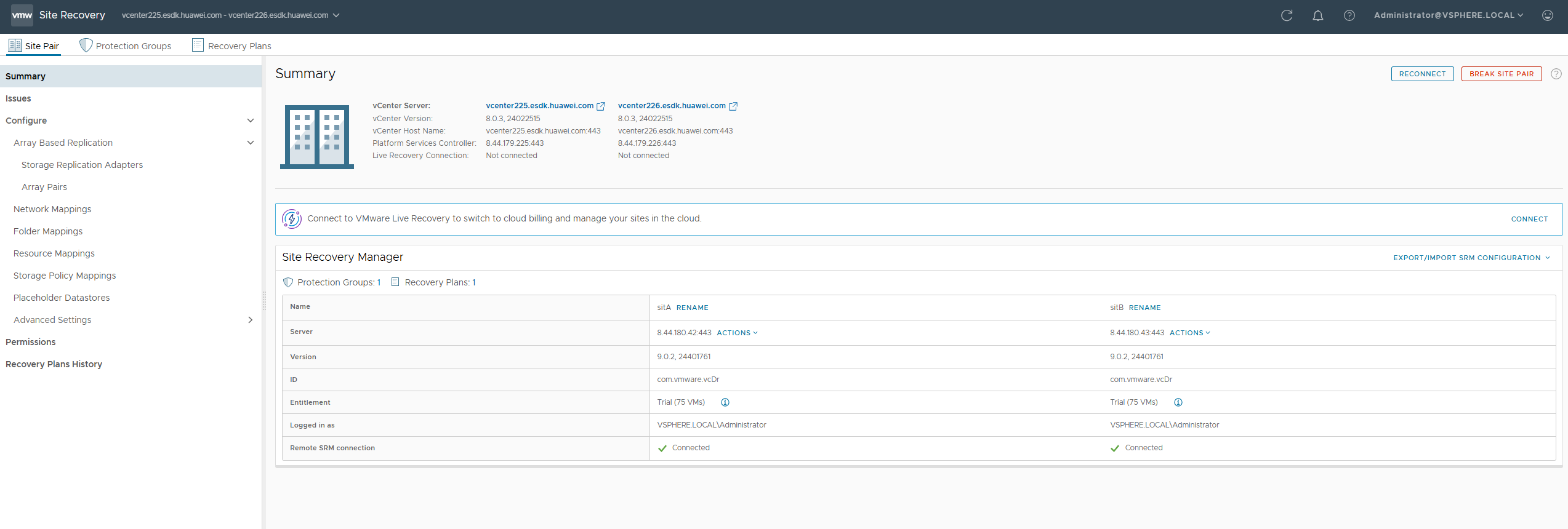Click Platform Services Controller 8.44.179.225:443

(x=515, y=143)
